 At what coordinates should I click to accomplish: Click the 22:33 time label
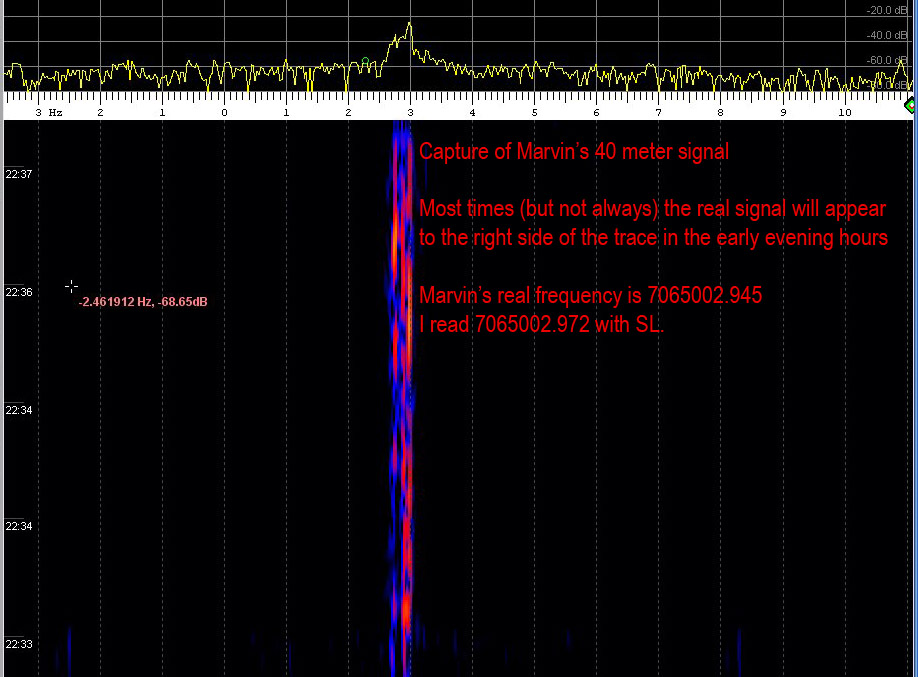[19, 643]
